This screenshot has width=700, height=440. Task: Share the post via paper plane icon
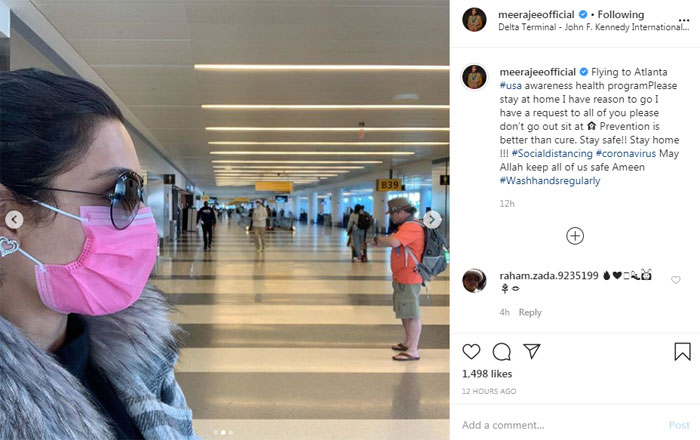532,351
